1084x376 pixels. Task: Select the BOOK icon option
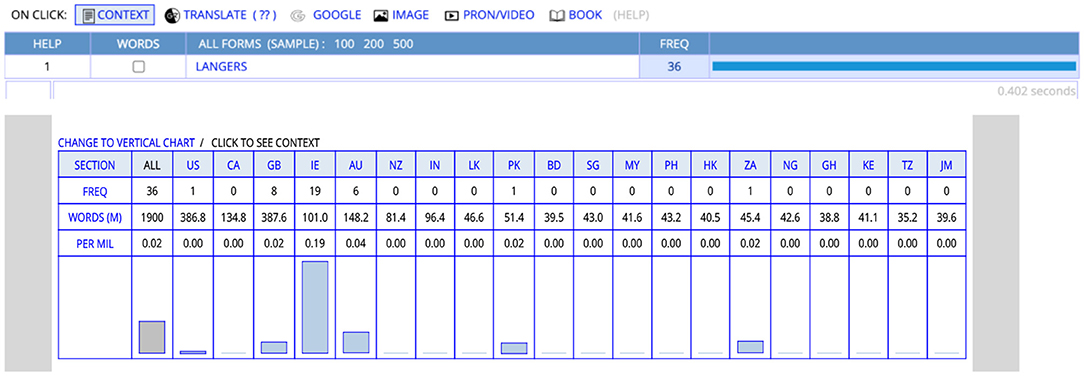click(557, 15)
